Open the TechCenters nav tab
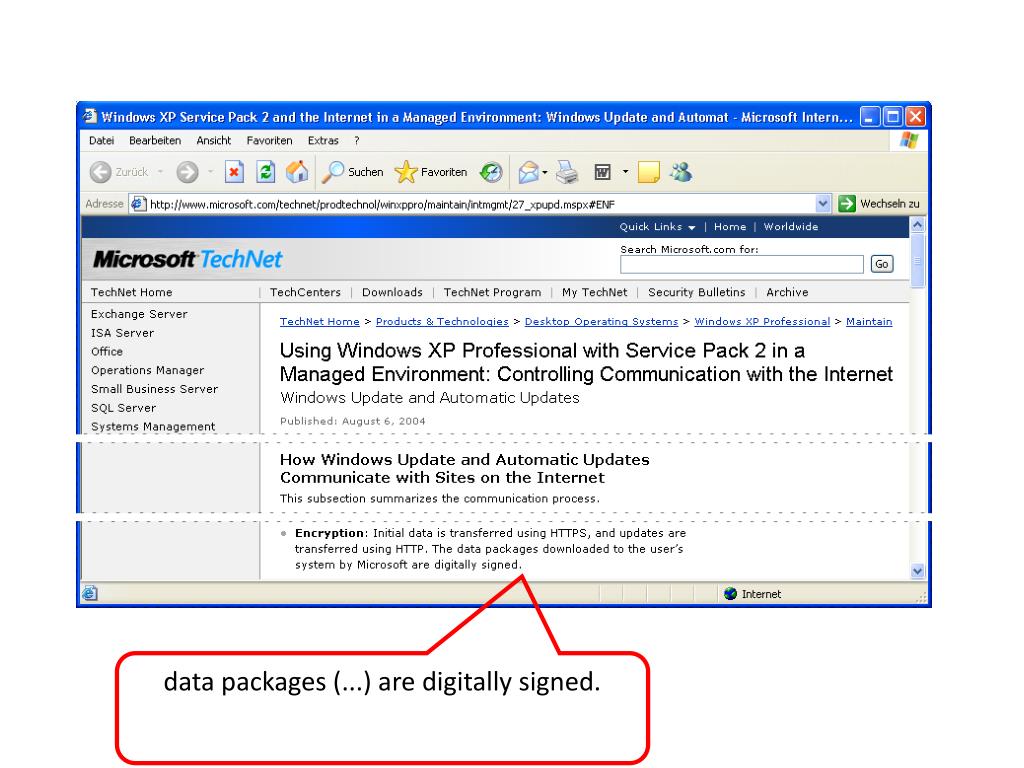The width and height of the screenshot is (1024, 768). coord(305,292)
